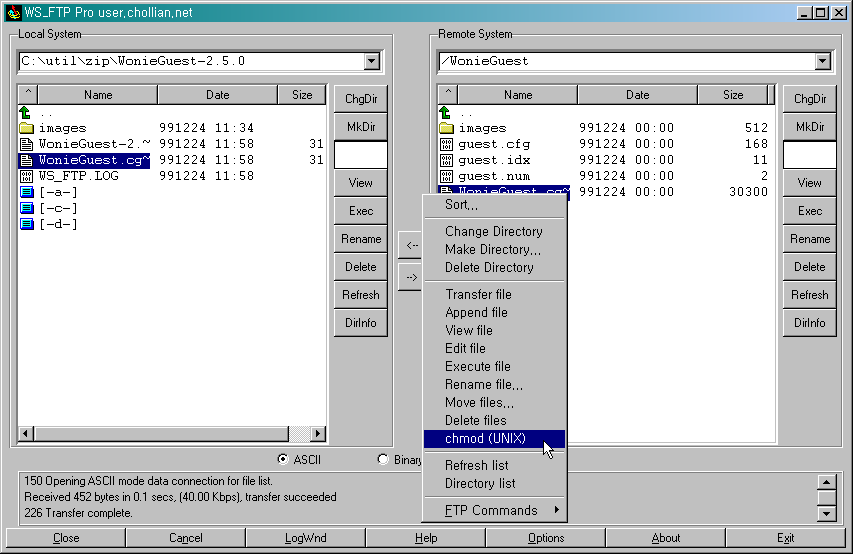Click local Rename button
853x554 pixels.
pyautogui.click(x=361, y=239)
